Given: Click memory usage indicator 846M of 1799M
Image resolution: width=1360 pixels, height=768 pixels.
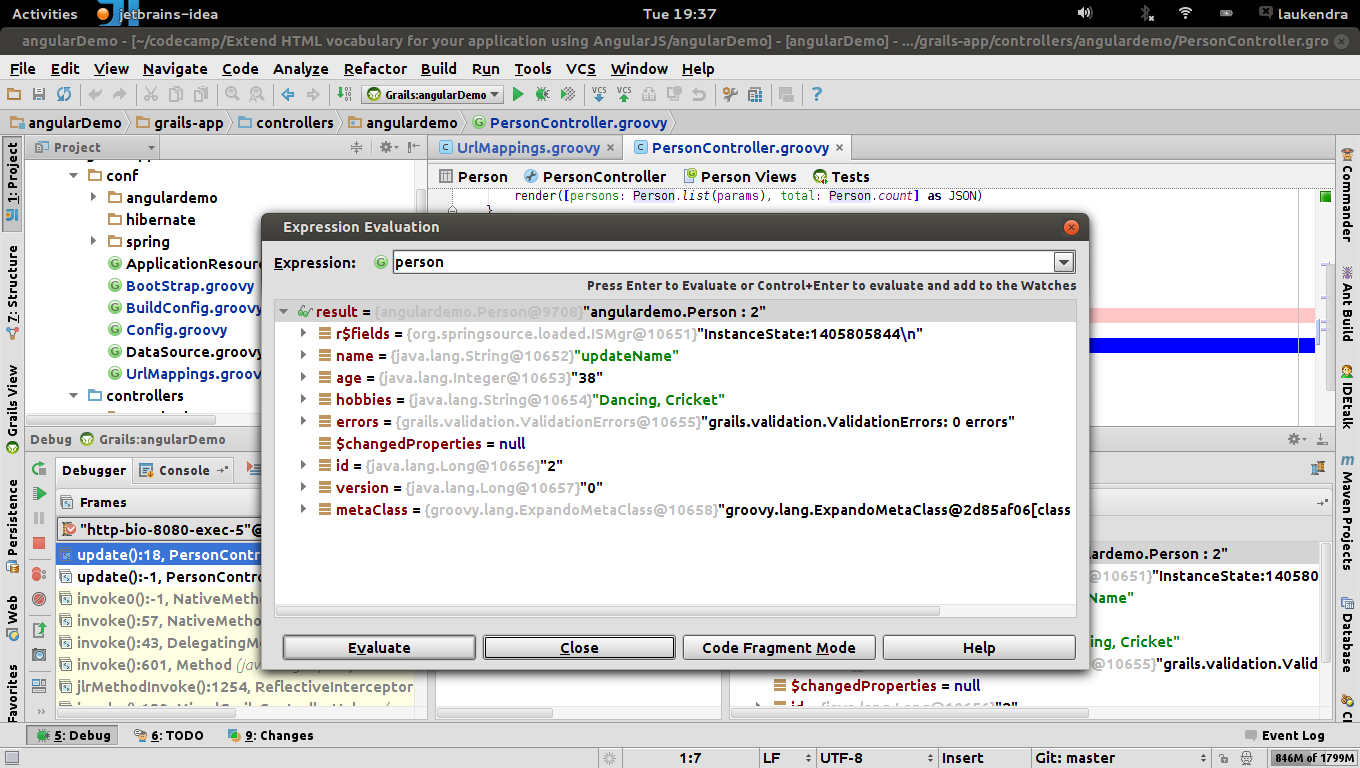Looking at the screenshot, I should pos(1313,758).
